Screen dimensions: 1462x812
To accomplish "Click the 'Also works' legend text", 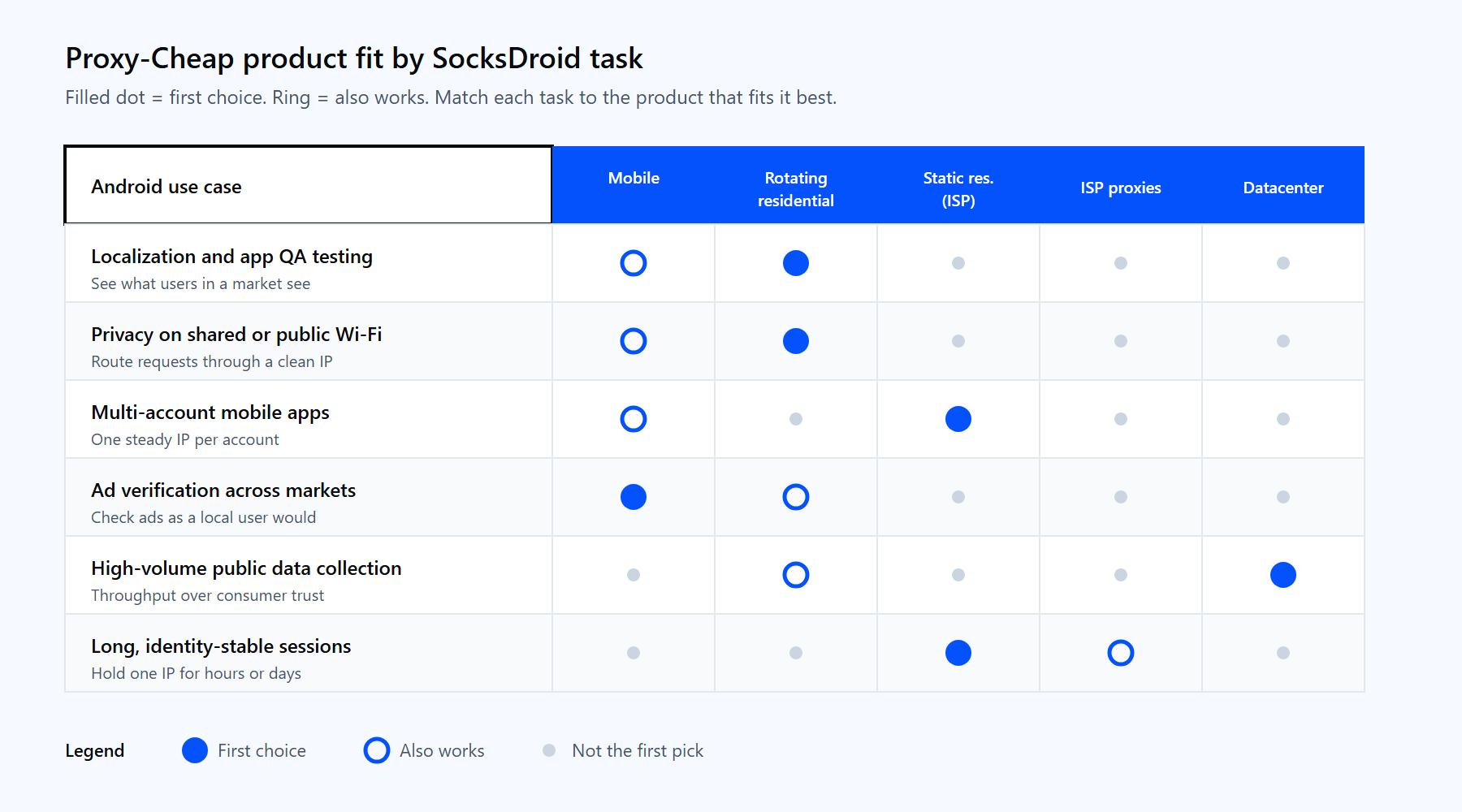I will click(442, 750).
